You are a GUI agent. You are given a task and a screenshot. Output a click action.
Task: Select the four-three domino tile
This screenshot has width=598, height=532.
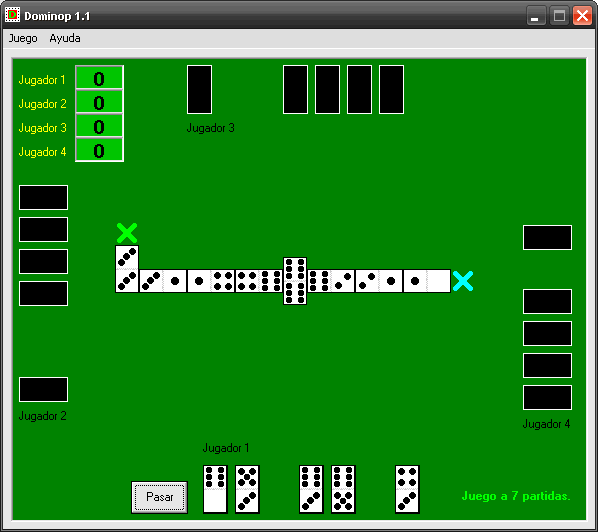pyautogui.click(x=407, y=489)
